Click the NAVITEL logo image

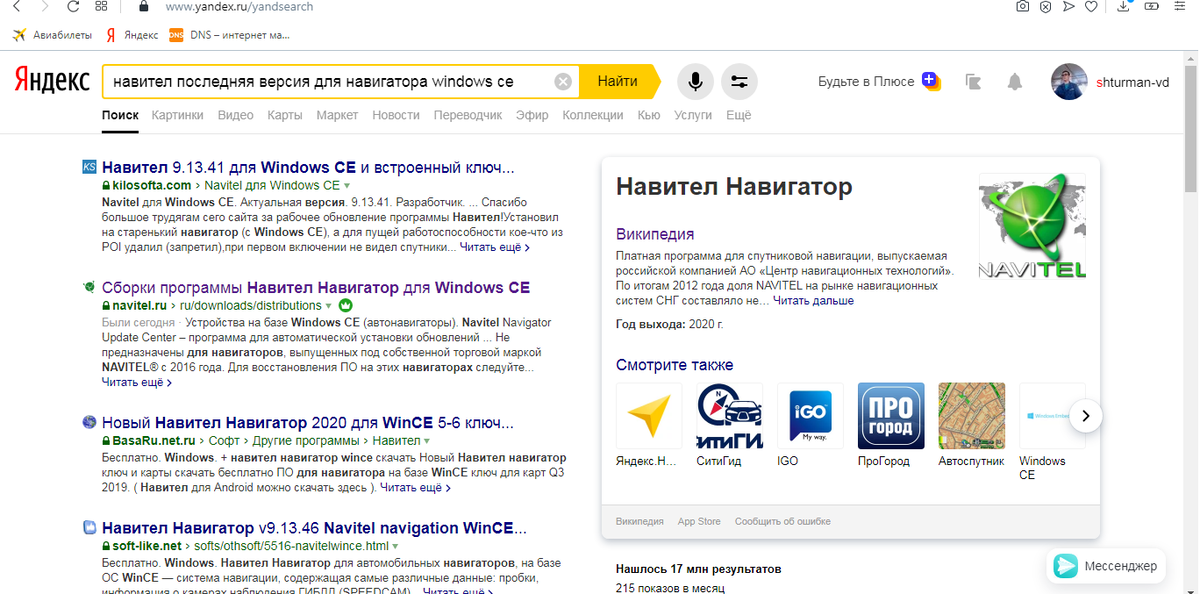[1032, 227]
